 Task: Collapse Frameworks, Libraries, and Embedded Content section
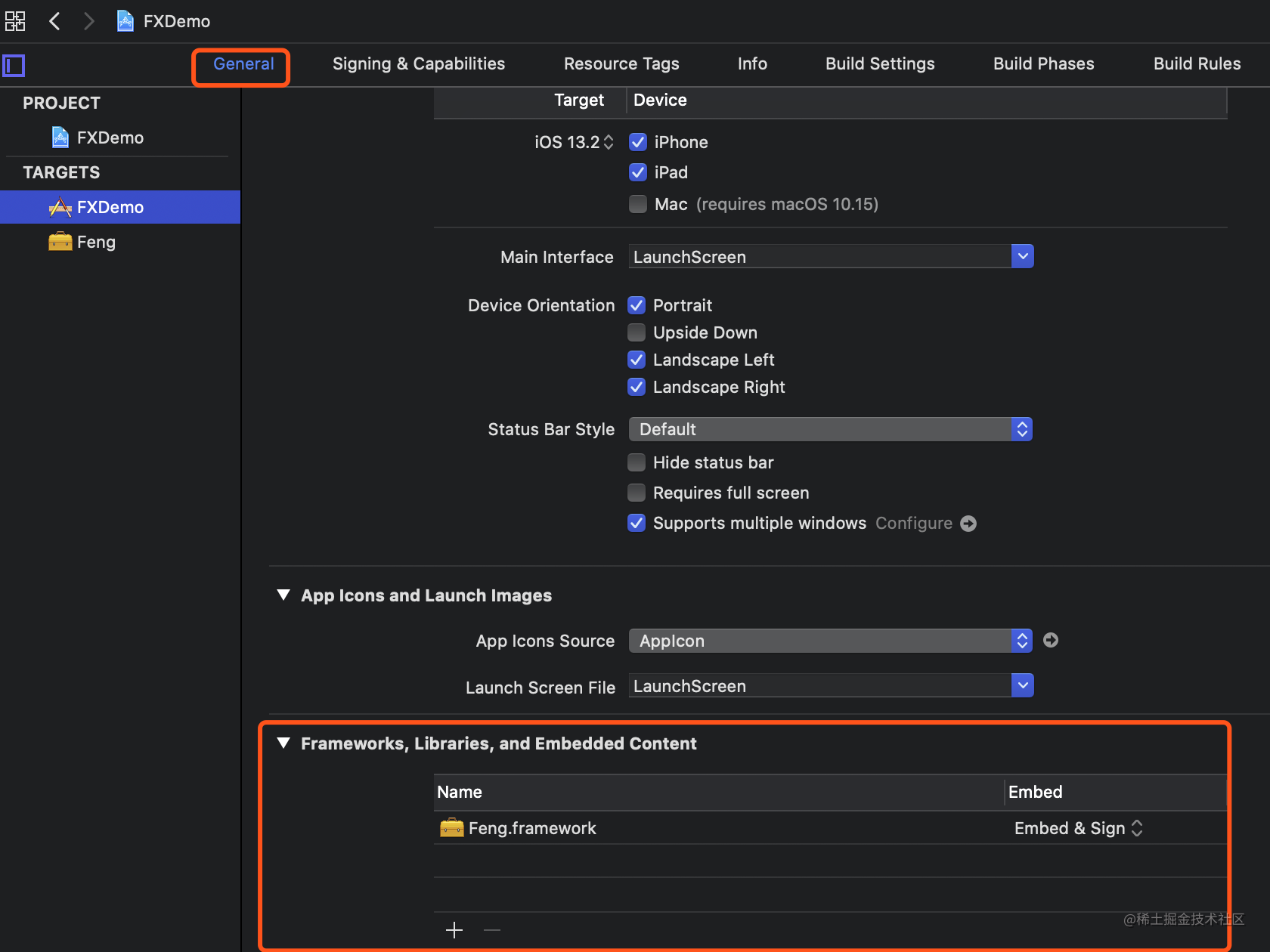point(283,743)
